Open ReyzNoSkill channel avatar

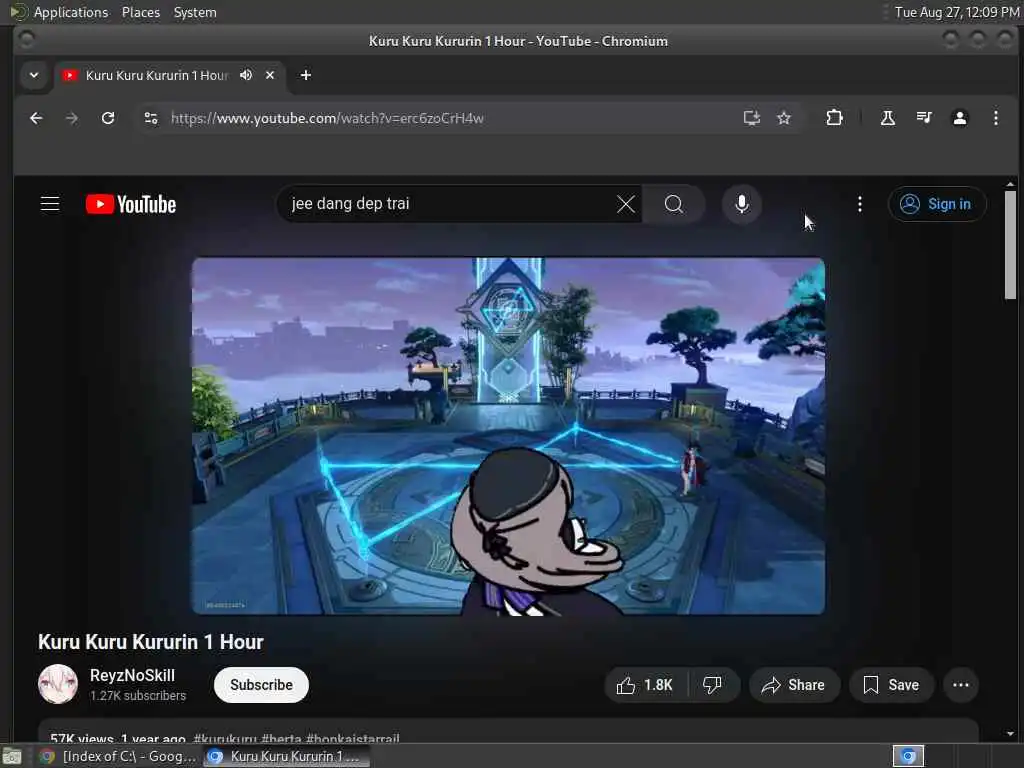pos(58,684)
